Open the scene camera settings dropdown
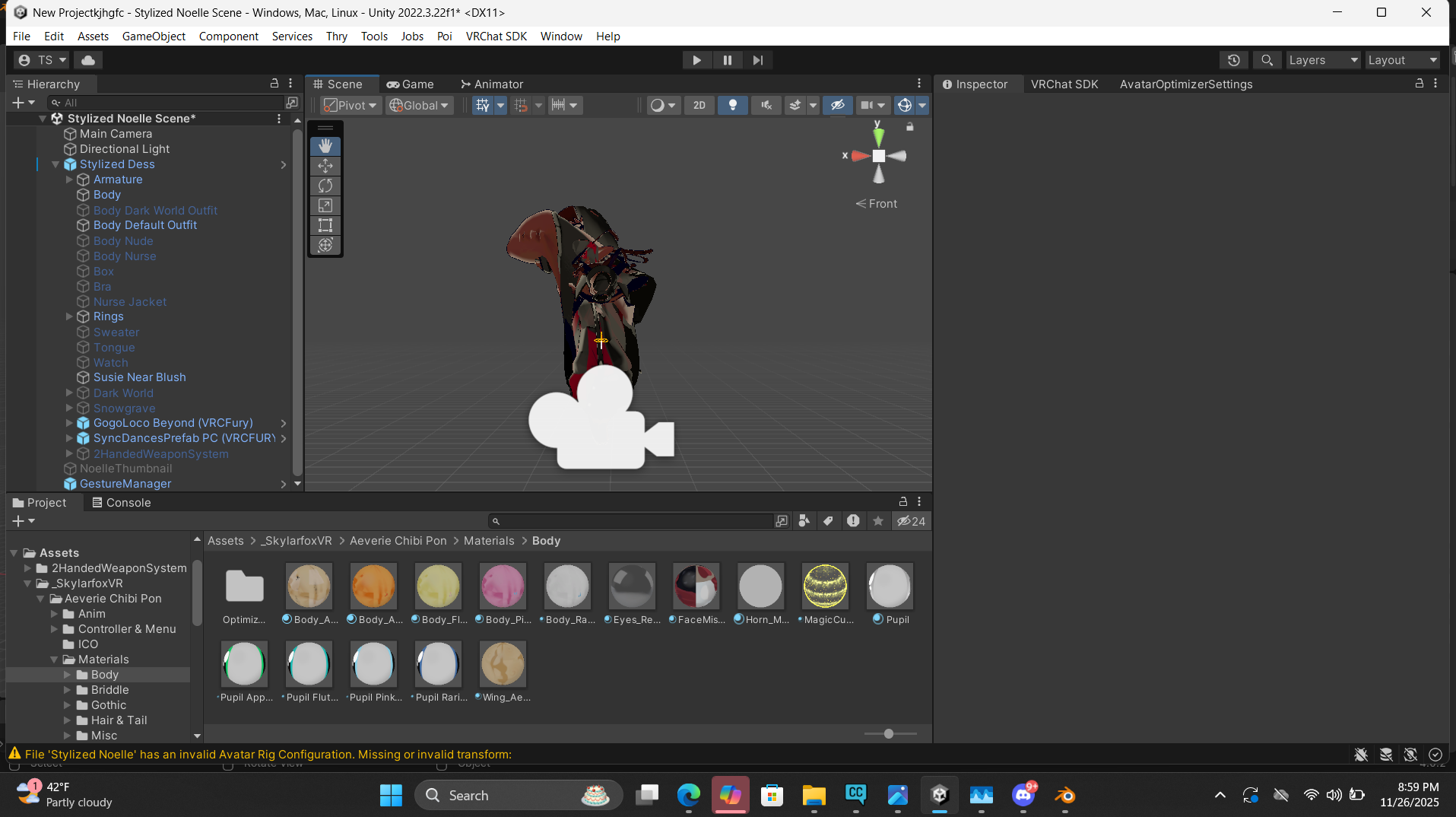 point(873,106)
